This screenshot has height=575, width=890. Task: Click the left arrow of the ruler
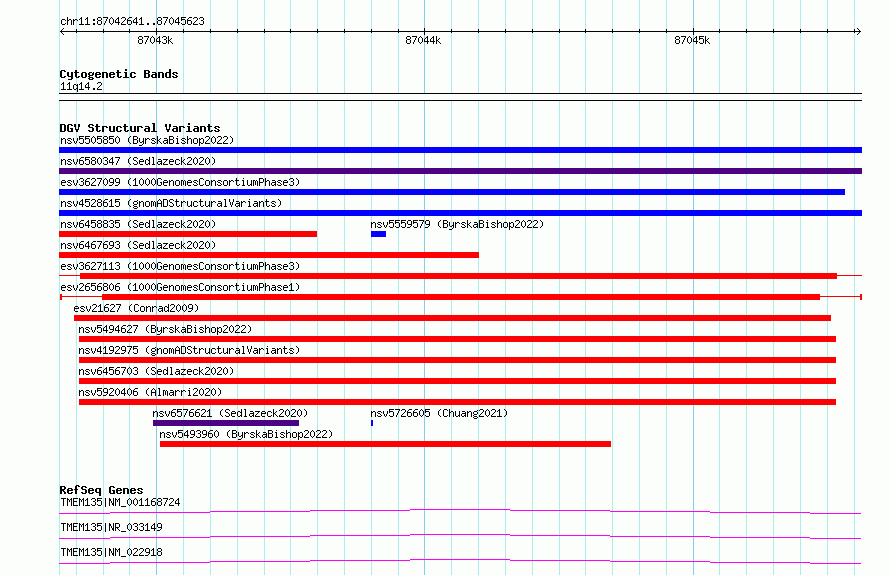point(62,32)
